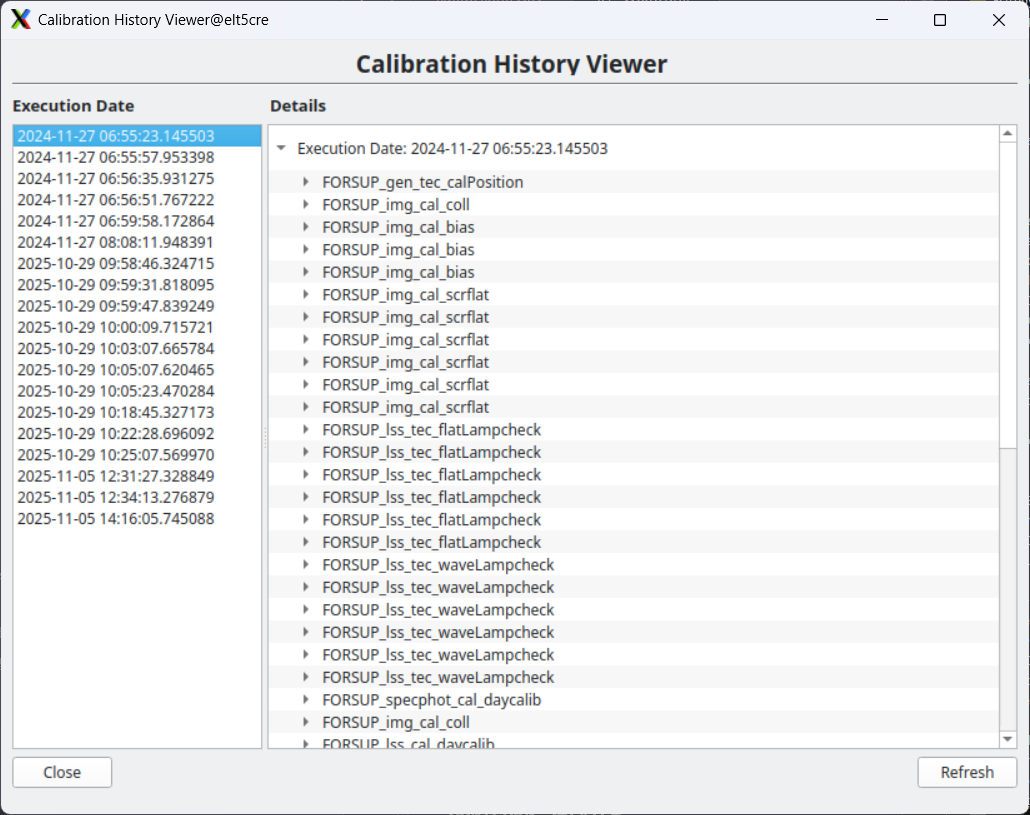Select execution 2024-11-27 08:08:11.948391

coord(137,242)
